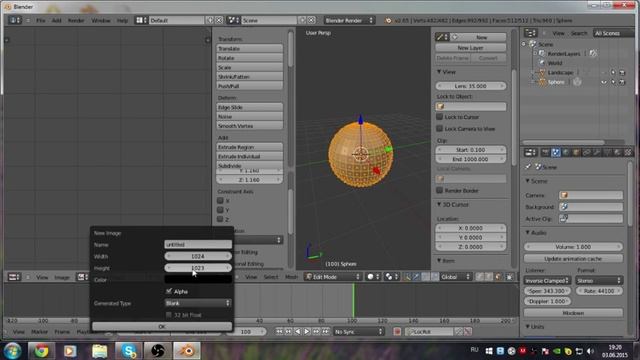Viewport: 640px width, 360px height.
Task: Toggle Constraint Axis Z checkbox
Action: (220, 219)
